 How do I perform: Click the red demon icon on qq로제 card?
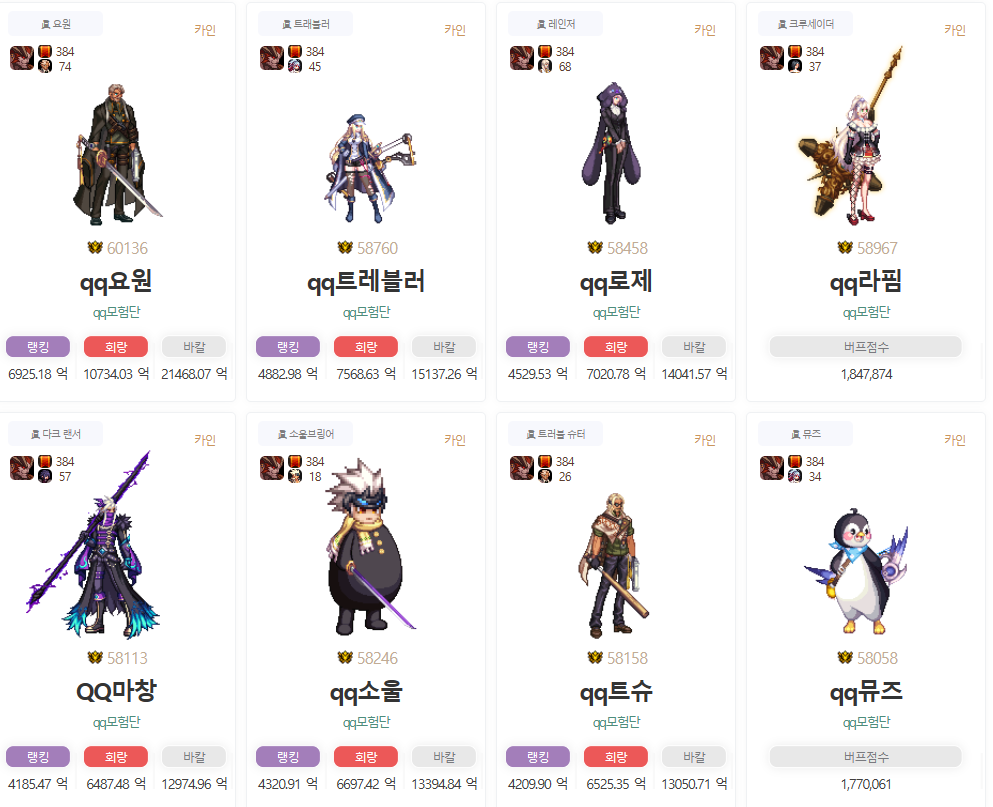tap(522, 58)
